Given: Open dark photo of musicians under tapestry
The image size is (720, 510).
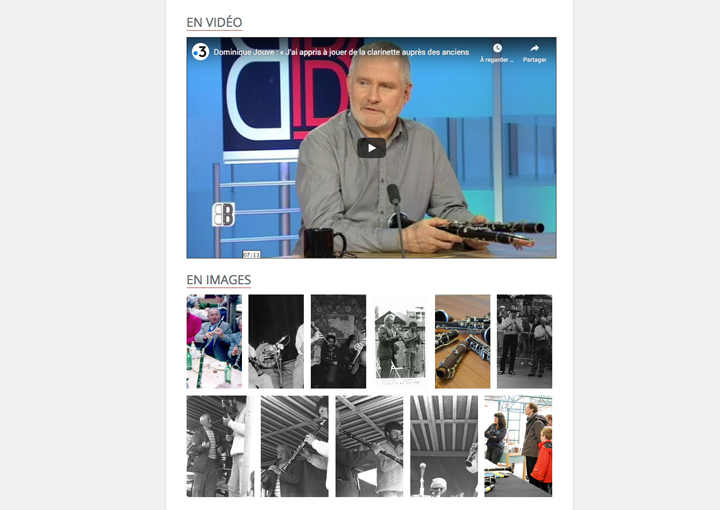Looking at the screenshot, I should coord(338,342).
